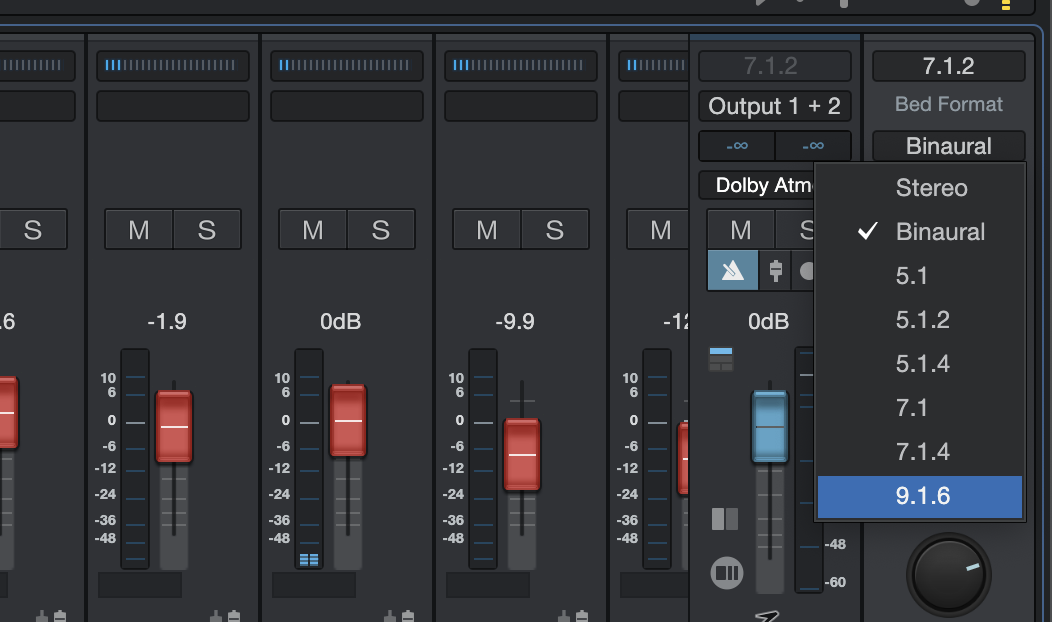Click the blue striped bar atop the -9.9 channel
The image size is (1052, 622).
pos(520,66)
